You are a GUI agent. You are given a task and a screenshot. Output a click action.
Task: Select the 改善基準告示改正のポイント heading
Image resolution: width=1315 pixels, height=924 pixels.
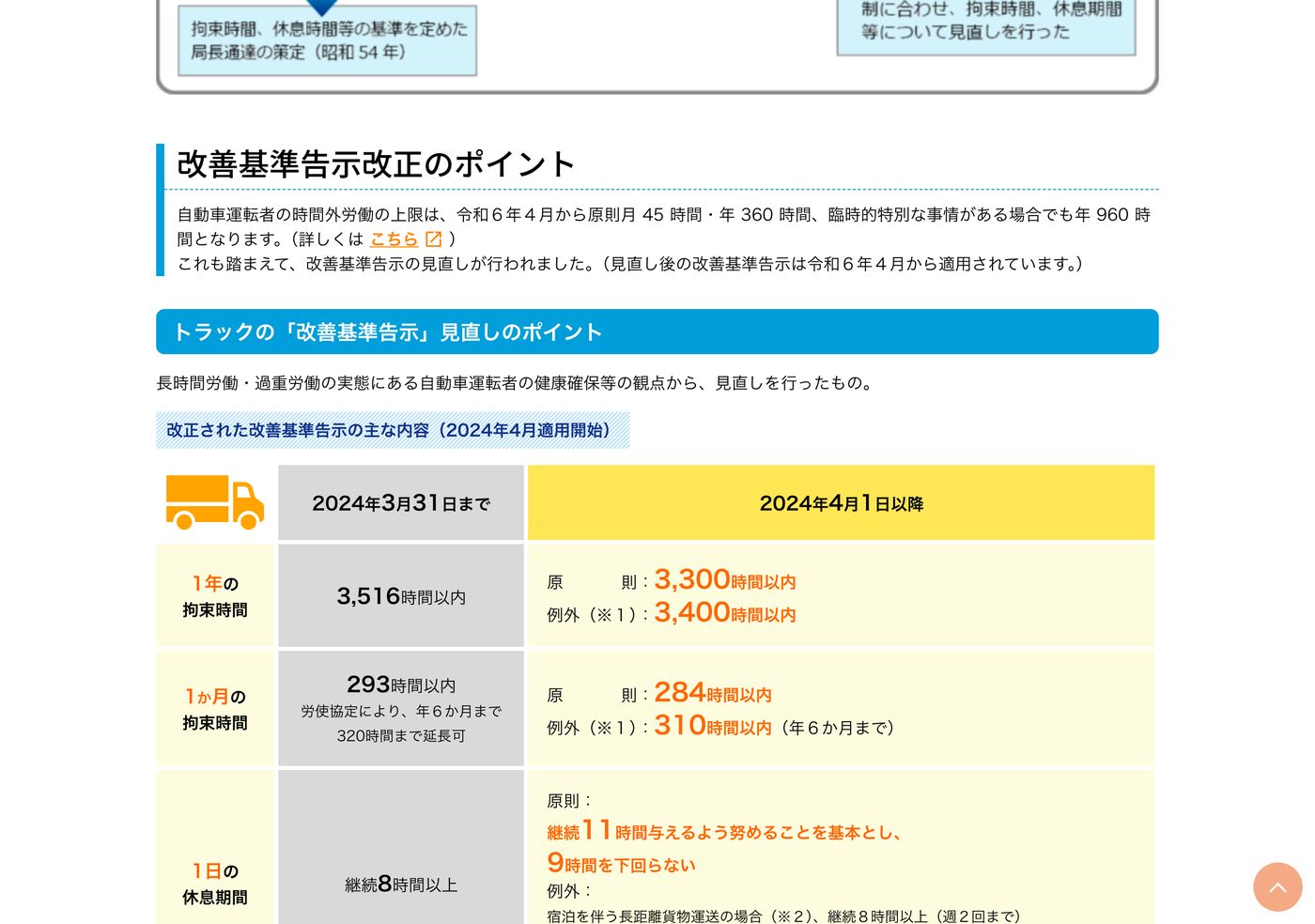[x=376, y=164]
